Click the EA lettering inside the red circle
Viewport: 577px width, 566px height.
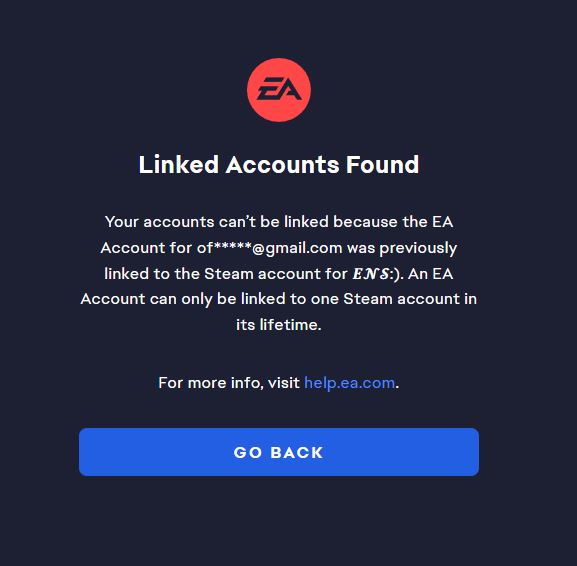point(279,89)
